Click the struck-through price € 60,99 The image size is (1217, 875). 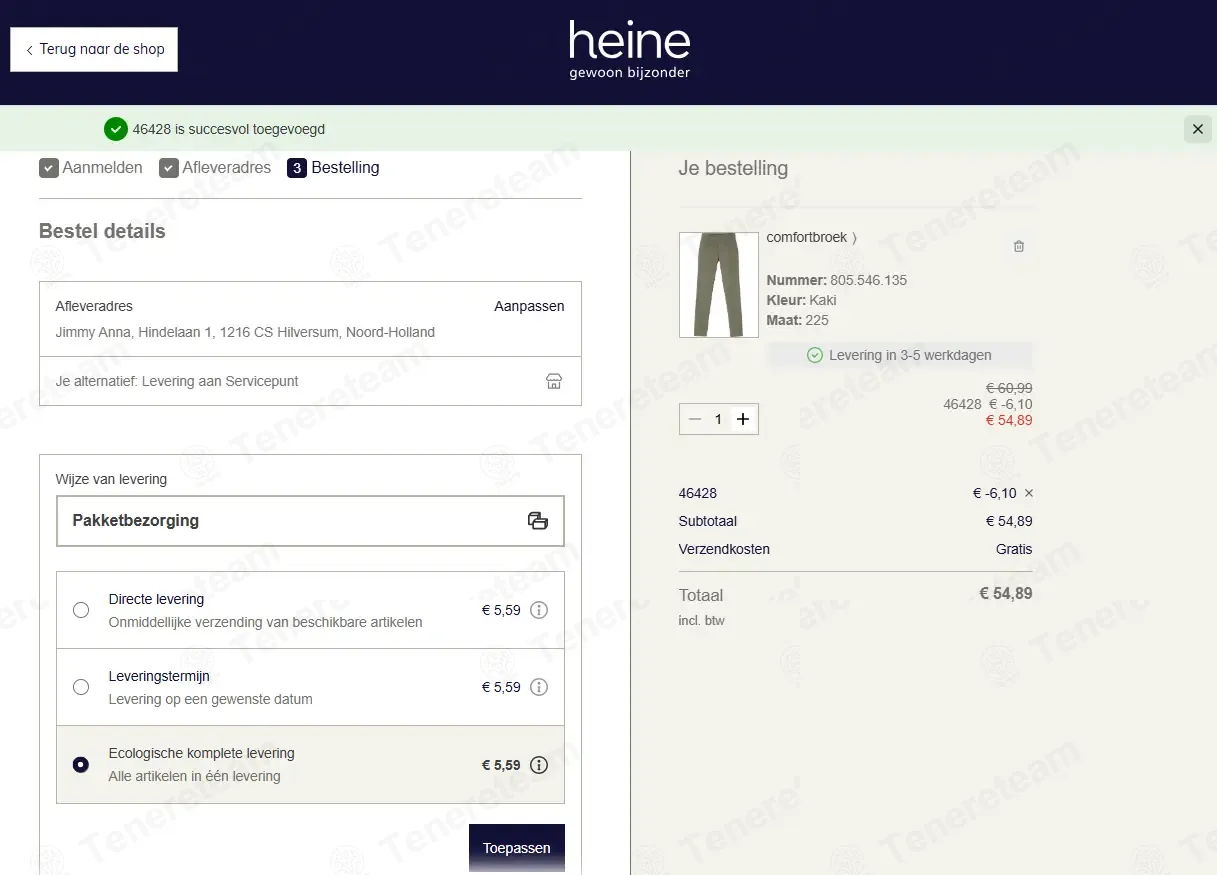tap(1009, 388)
